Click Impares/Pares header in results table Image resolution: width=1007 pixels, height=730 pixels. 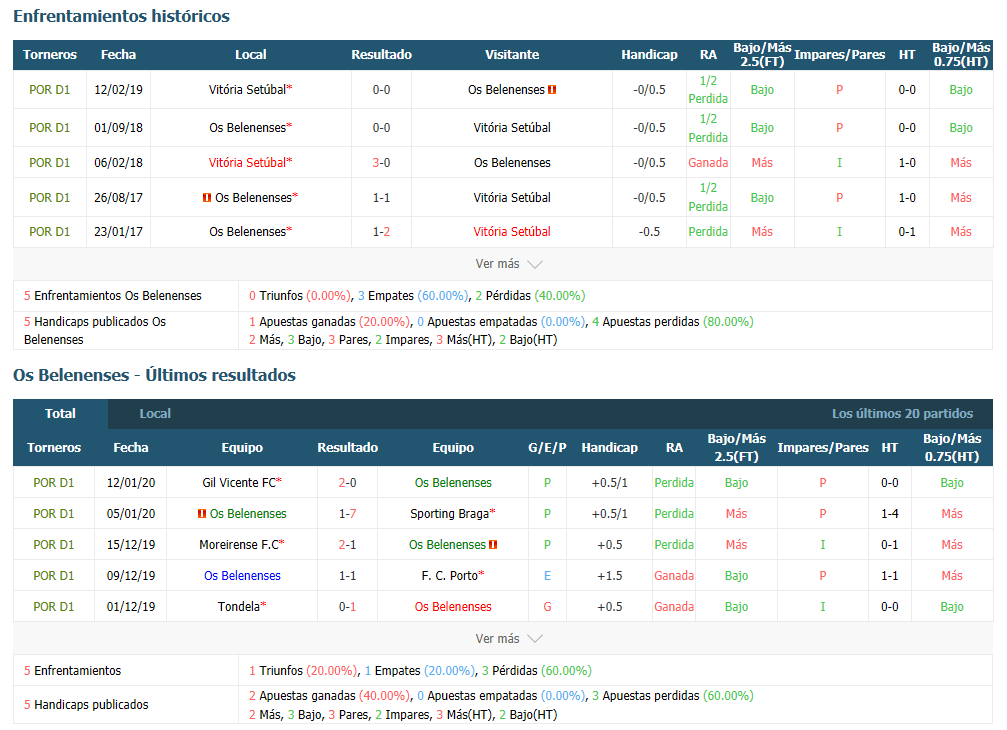[x=823, y=448]
